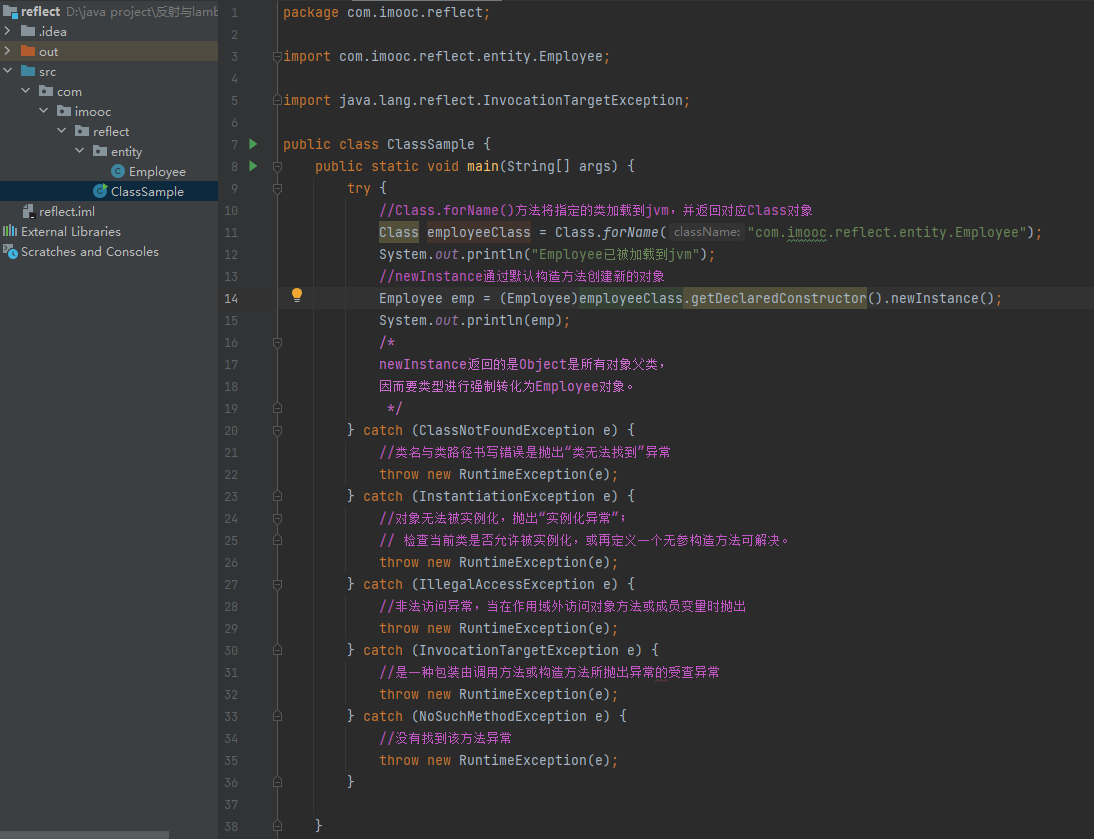Click the project panel horizontal scrollbar

click(x=85, y=834)
